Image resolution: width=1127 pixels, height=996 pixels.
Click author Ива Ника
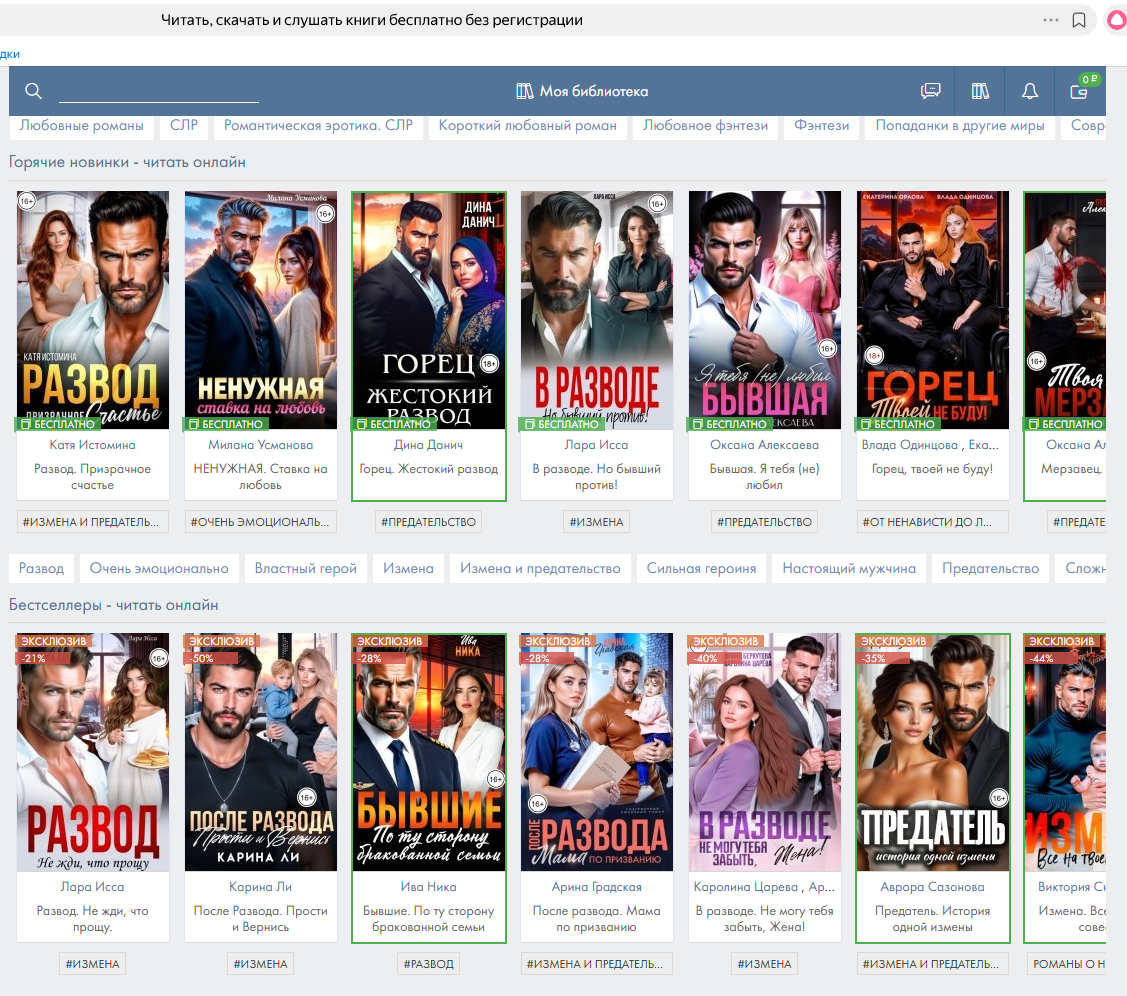[428, 887]
